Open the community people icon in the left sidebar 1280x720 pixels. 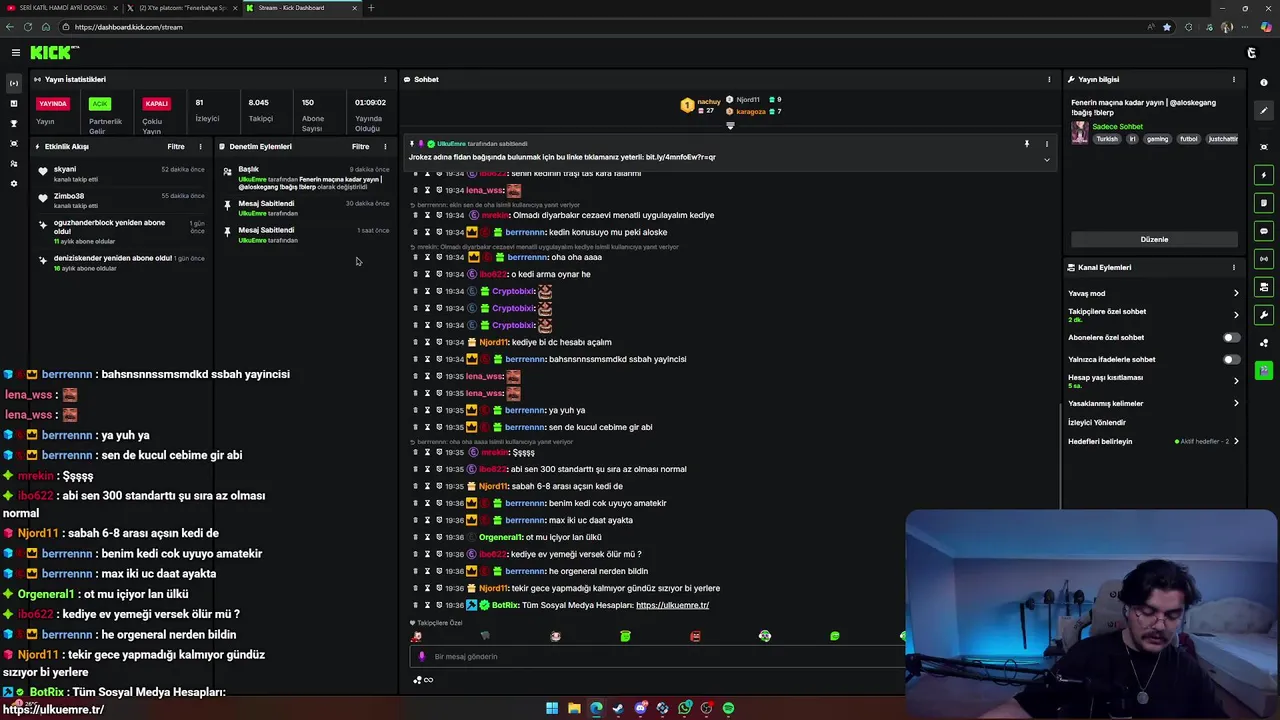pos(14,163)
